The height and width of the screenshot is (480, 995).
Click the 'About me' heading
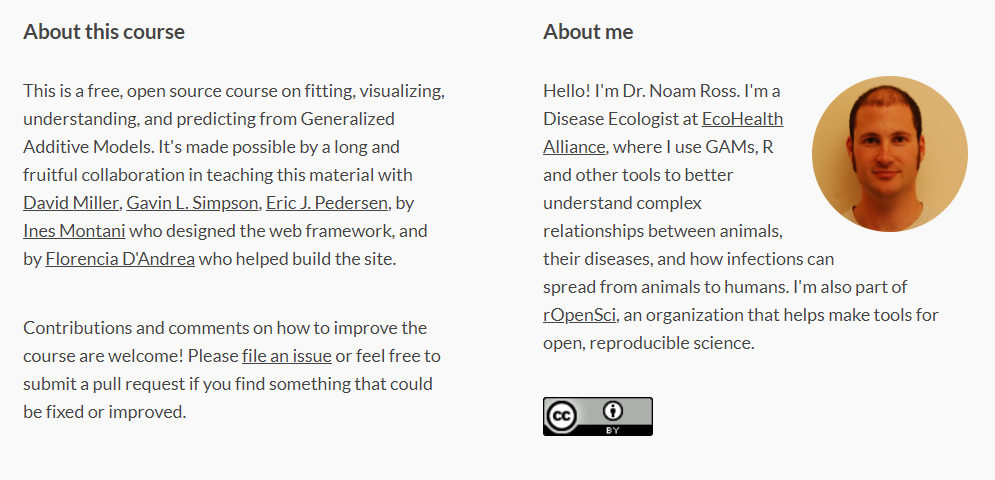coord(588,31)
